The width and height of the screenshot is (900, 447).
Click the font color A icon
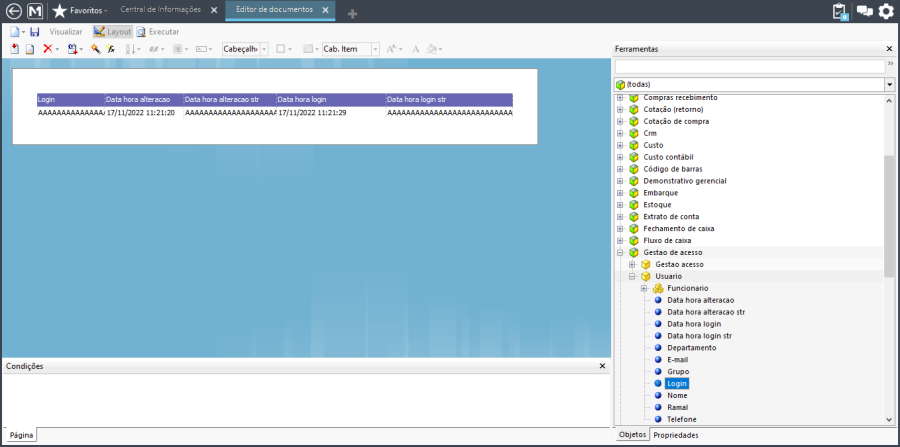pyautogui.click(x=416, y=49)
